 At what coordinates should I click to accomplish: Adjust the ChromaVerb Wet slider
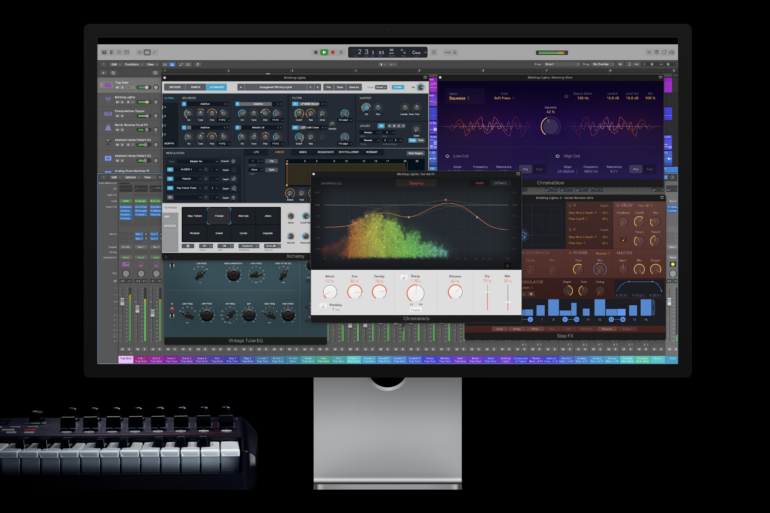click(x=508, y=296)
